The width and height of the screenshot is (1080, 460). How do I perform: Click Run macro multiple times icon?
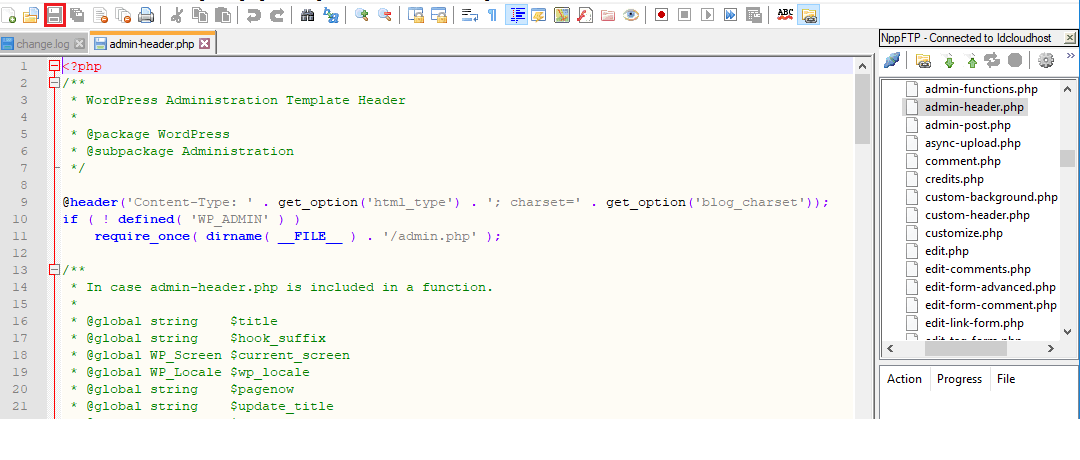coord(730,14)
